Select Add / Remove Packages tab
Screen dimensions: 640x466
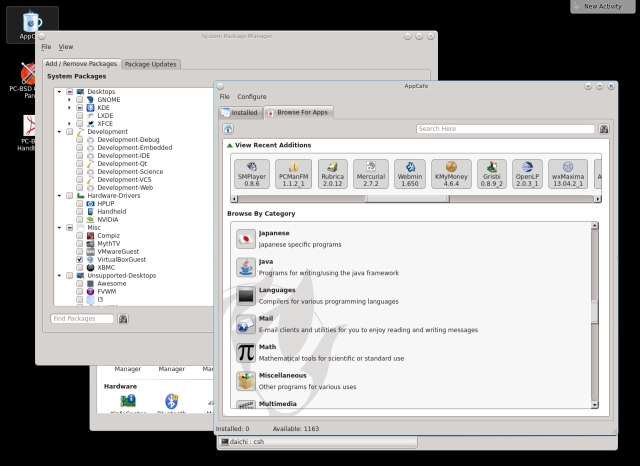click(x=82, y=64)
